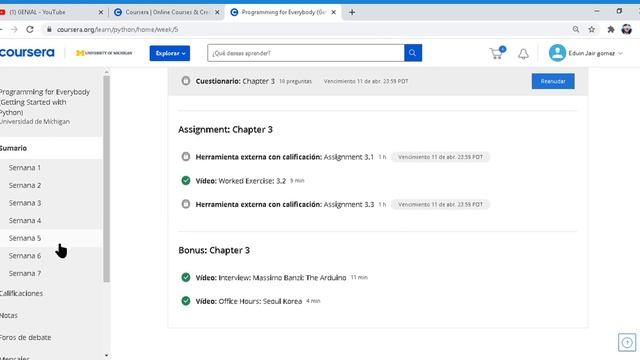Image resolution: width=640 pixels, height=360 pixels.
Task: Click the blue search magnifier button
Action: 413,53
